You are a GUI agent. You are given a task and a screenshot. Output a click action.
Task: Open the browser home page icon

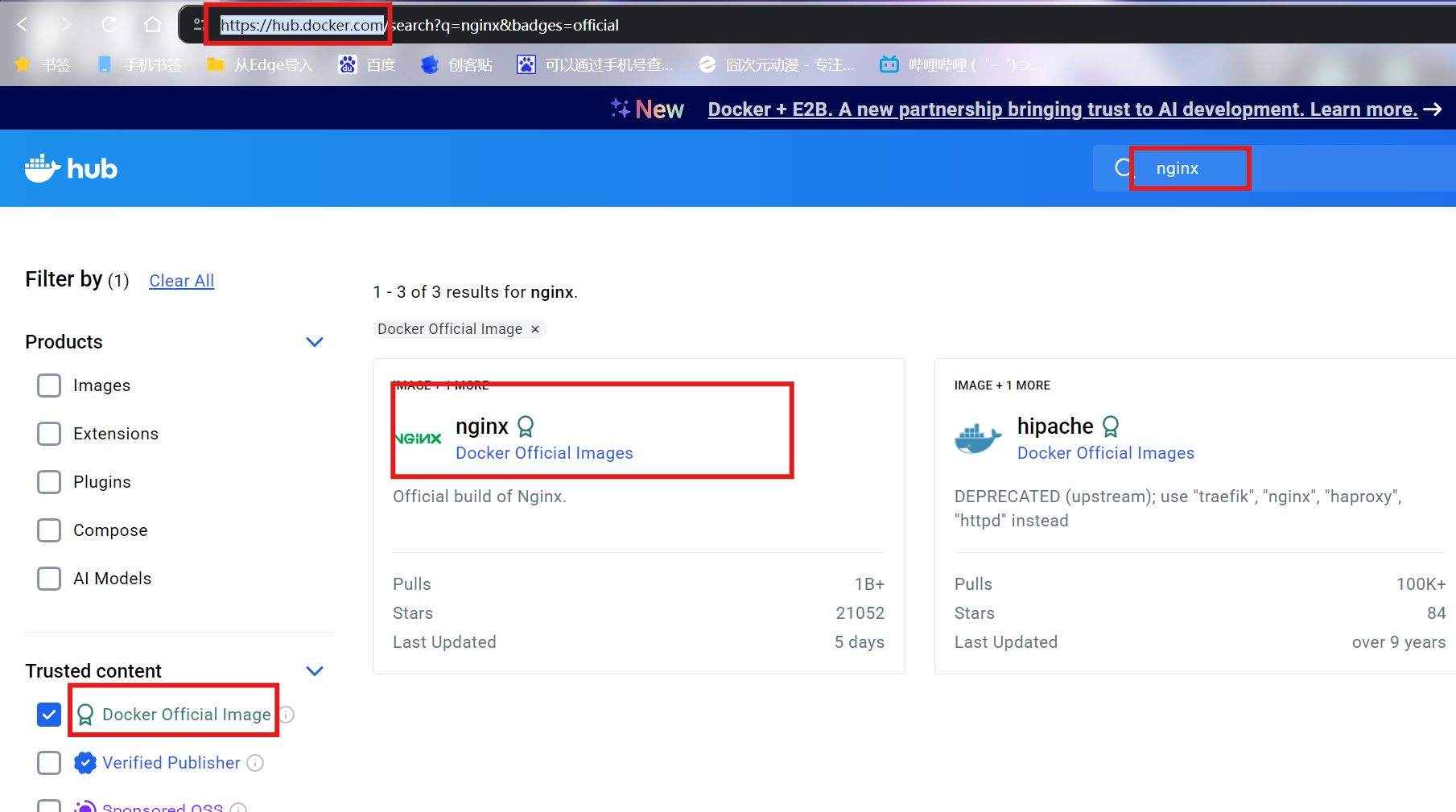click(153, 25)
